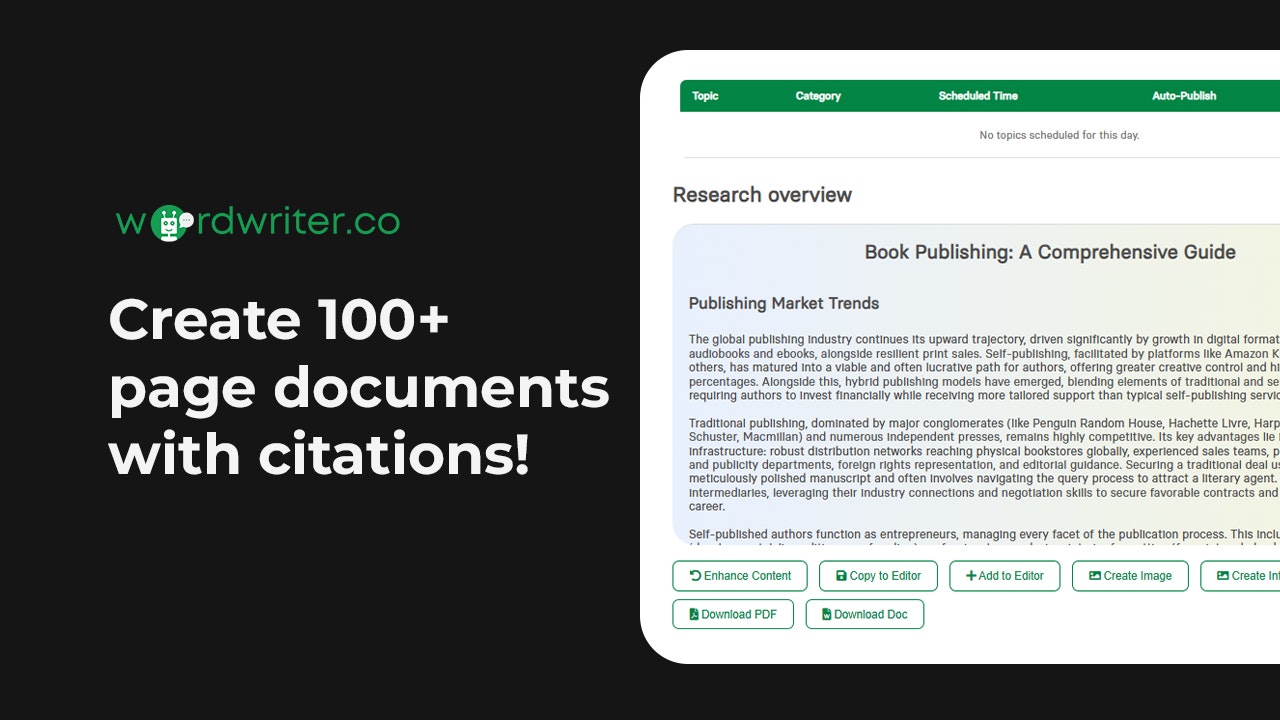Click the Word file icon on Download Doc

click(826, 614)
